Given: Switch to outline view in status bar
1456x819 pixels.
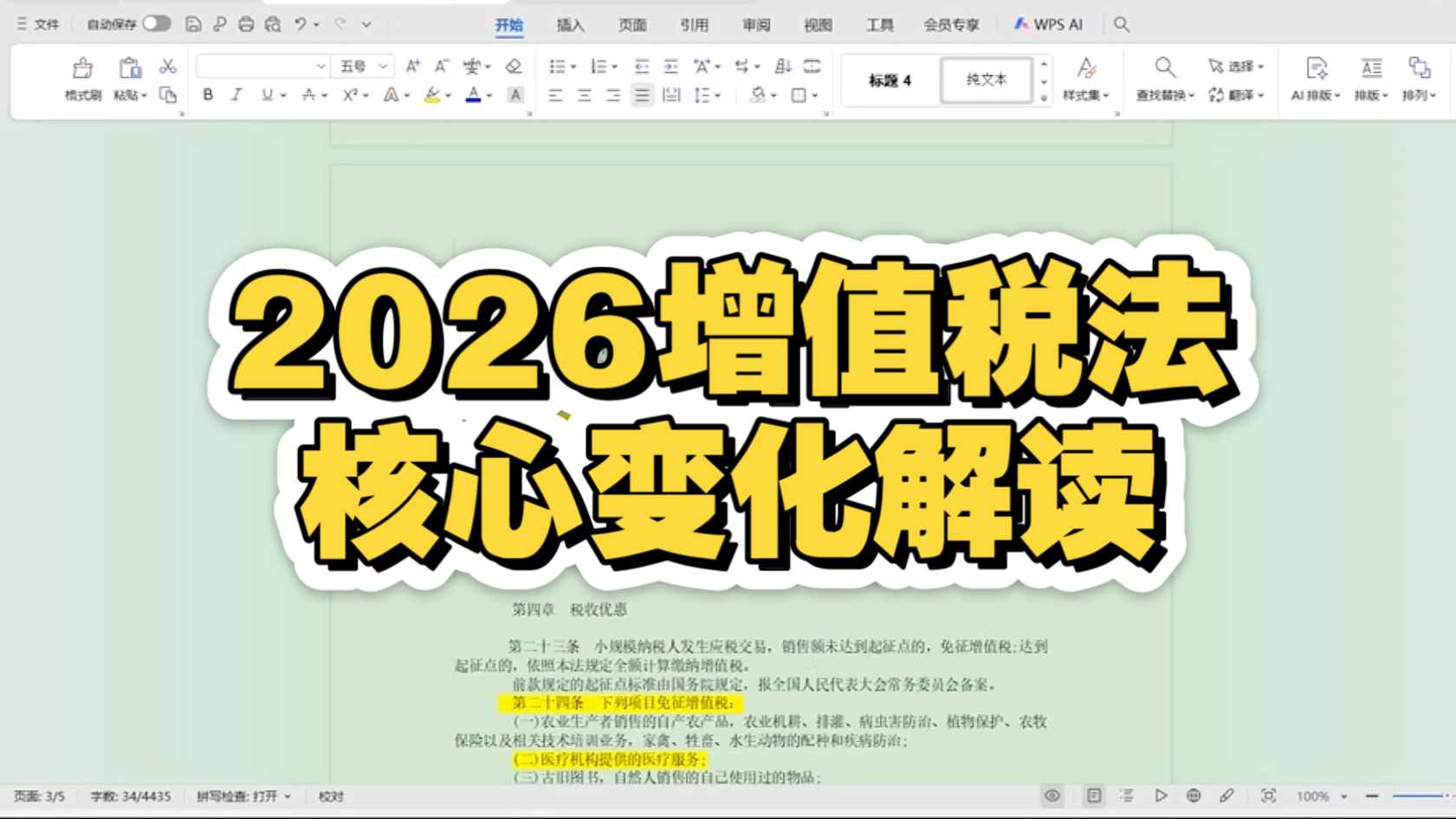Looking at the screenshot, I should pos(1127,796).
